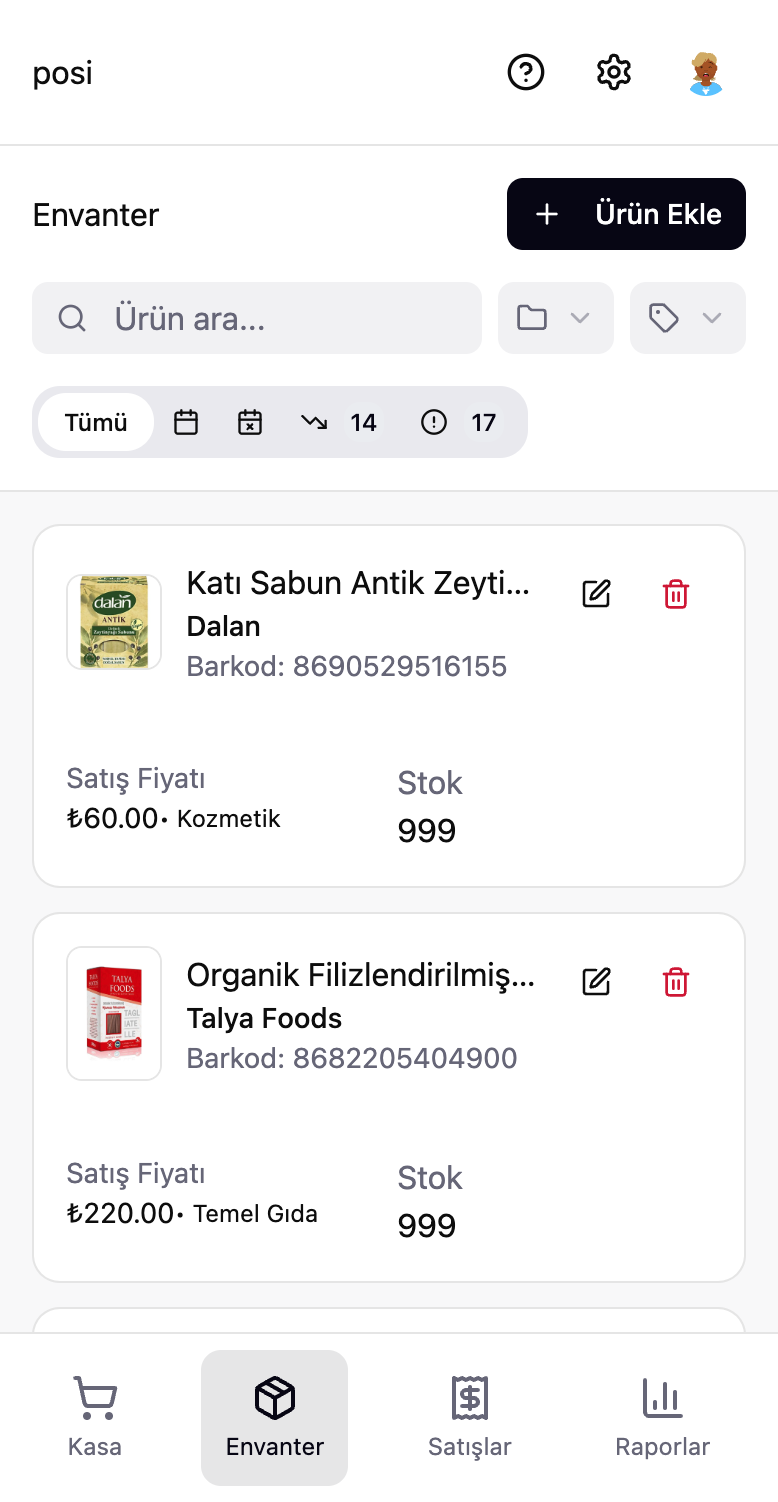
Task: Open the Raporlar tab
Action: [662, 1417]
